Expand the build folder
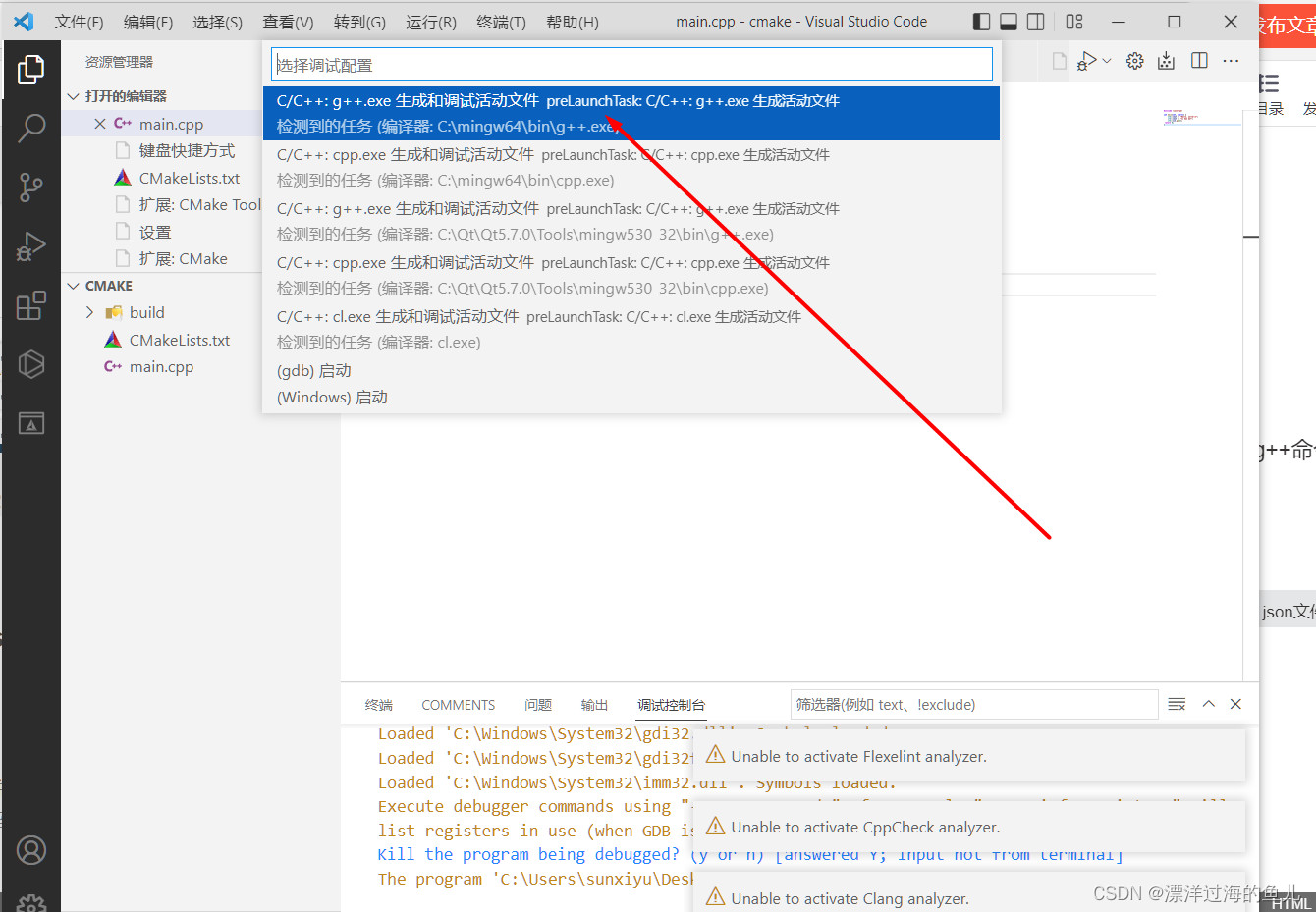1316x912 pixels. click(x=89, y=312)
